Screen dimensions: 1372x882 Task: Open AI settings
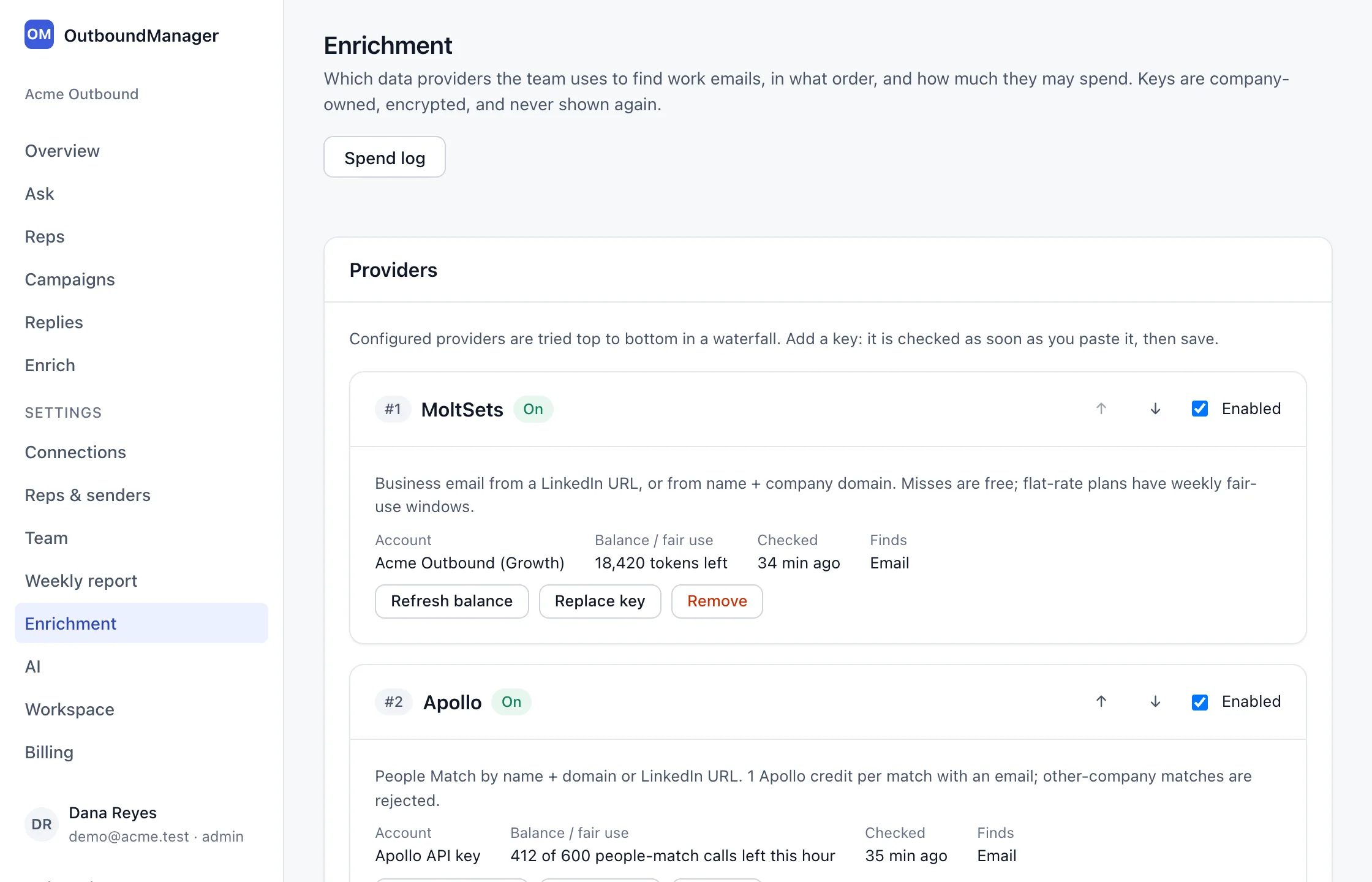coord(141,666)
